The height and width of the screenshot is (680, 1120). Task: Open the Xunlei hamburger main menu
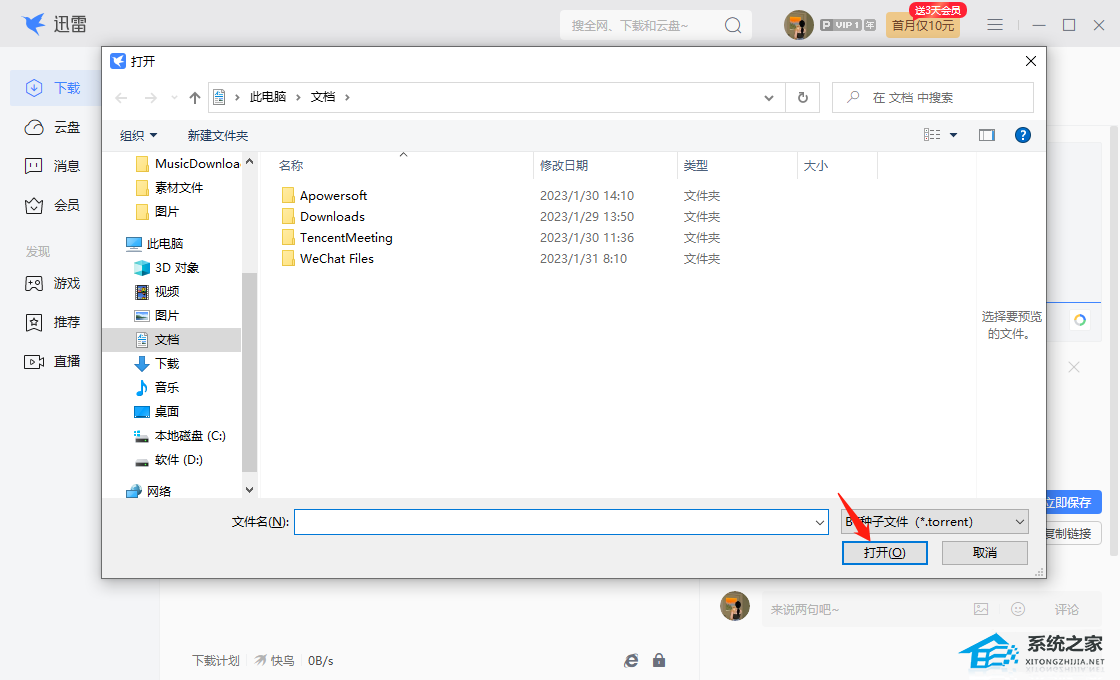[x=995, y=25]
